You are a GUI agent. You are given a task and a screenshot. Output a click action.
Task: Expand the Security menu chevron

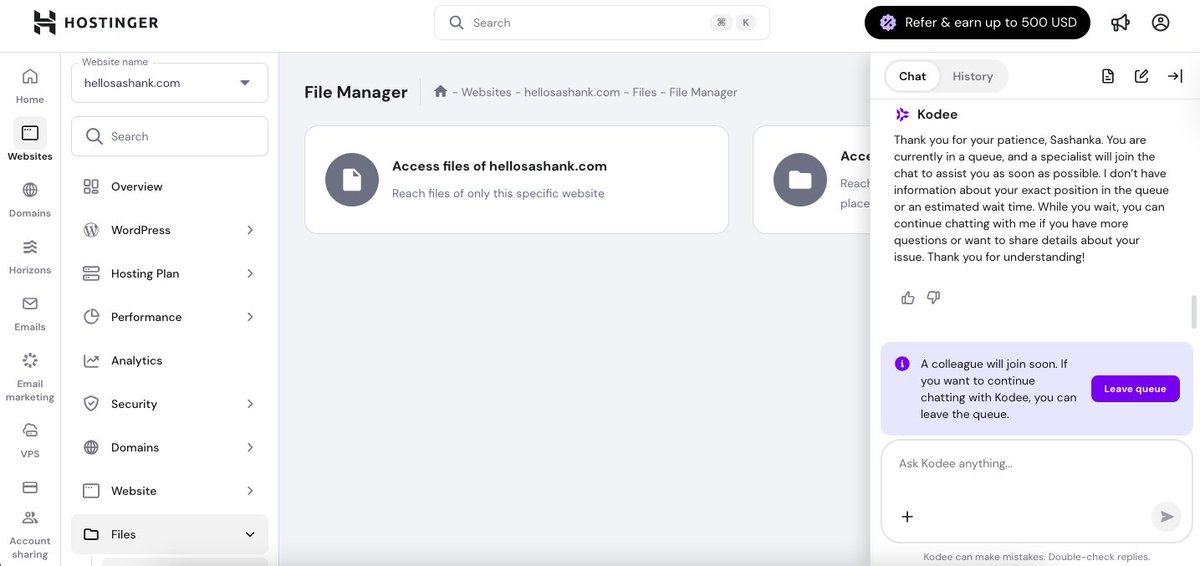click(250, 404)
